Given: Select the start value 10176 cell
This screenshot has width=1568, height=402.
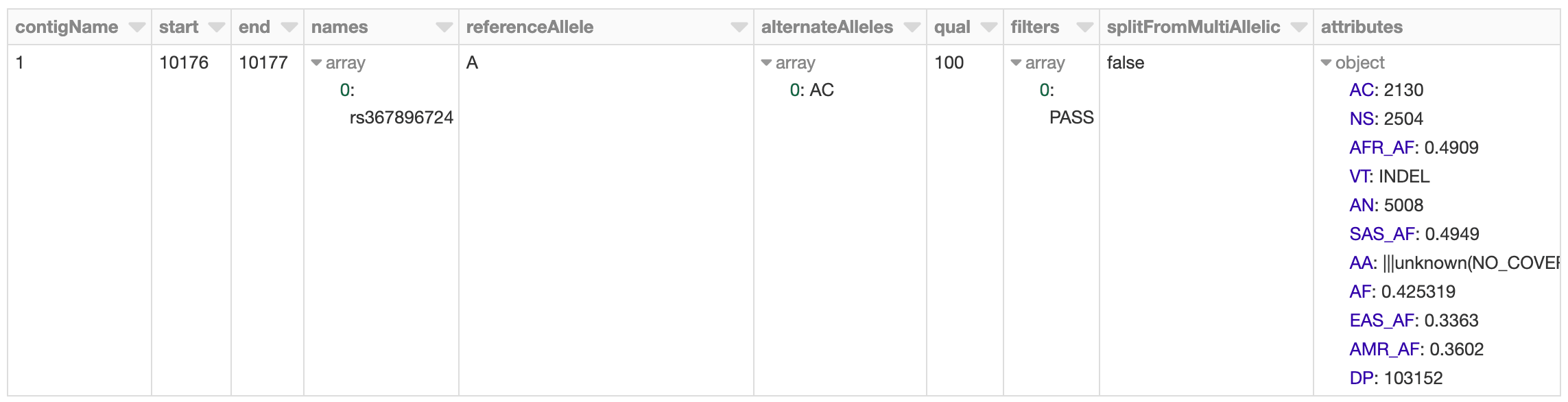Looking at the screenshot, I should point(184,63).
